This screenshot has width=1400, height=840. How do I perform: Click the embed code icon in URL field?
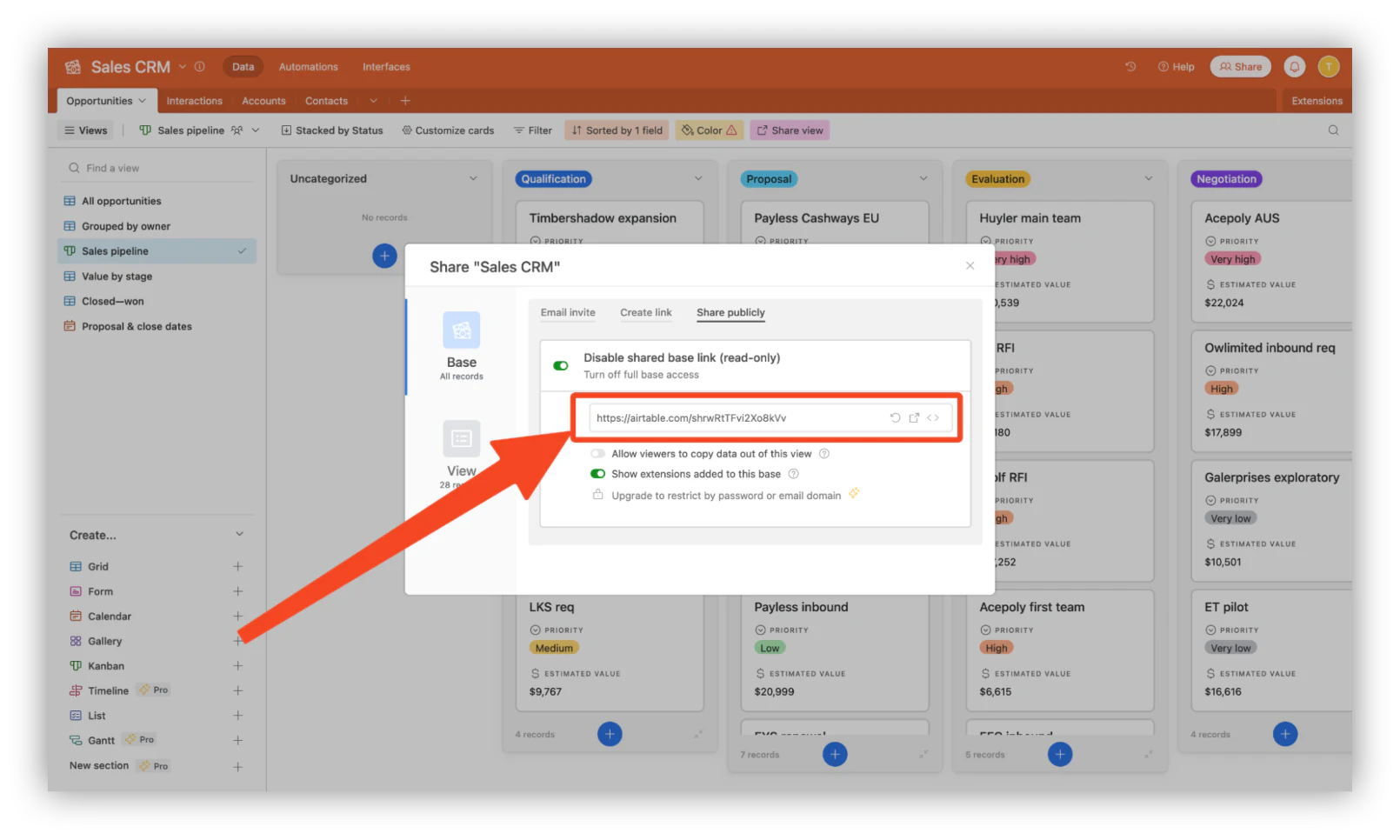(933, 418)
